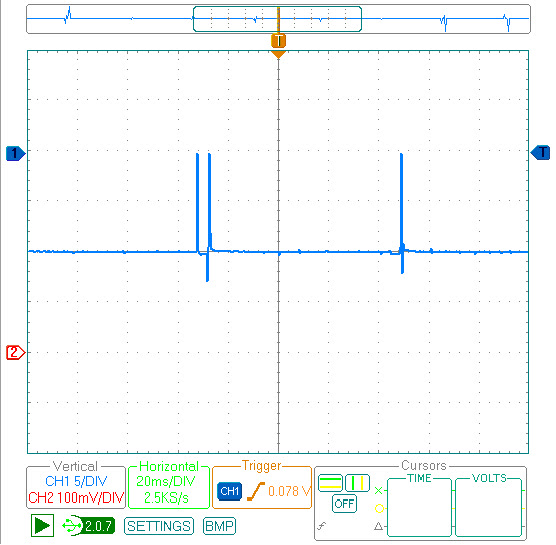The height and width of the screenshot is (545, 556).
Task: Click the CH2 100mV/DIV vertical scale
Action: [x=76, y=498]
